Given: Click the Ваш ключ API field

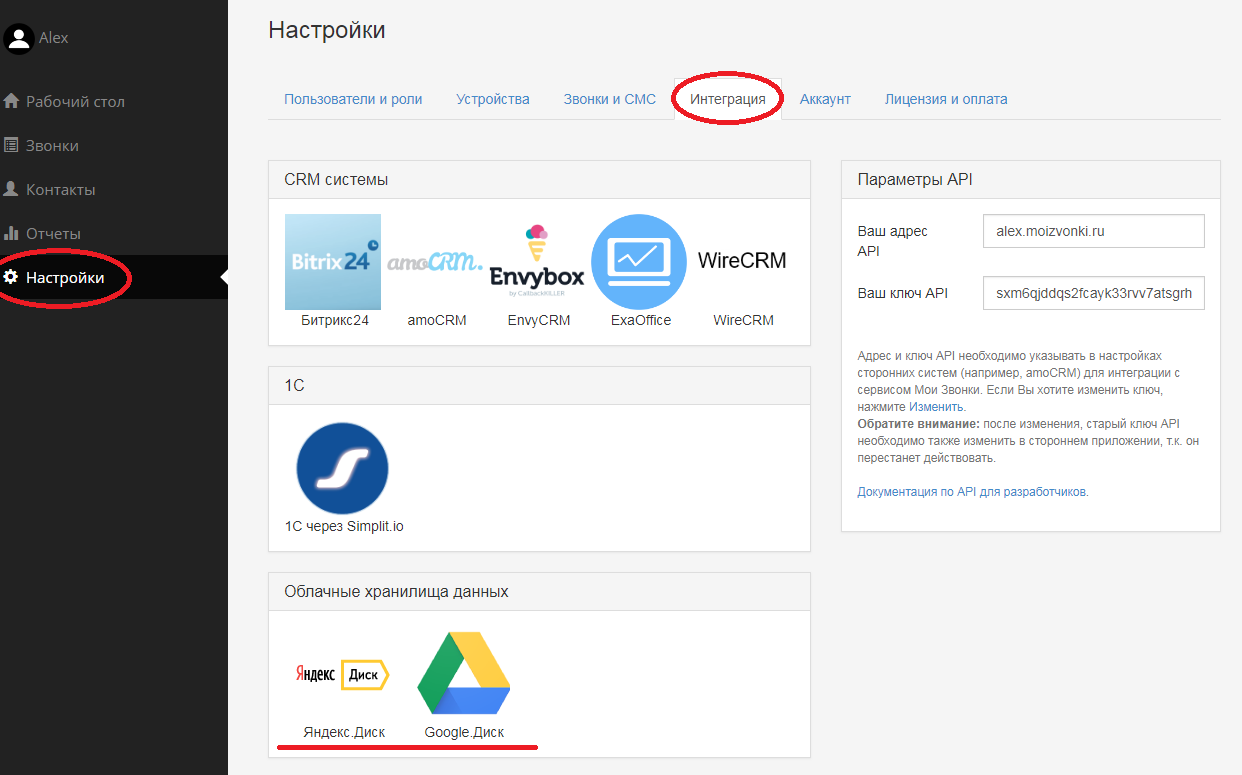Looking at the screenshot, I should pyautogui.click(x=1094, y=293).
